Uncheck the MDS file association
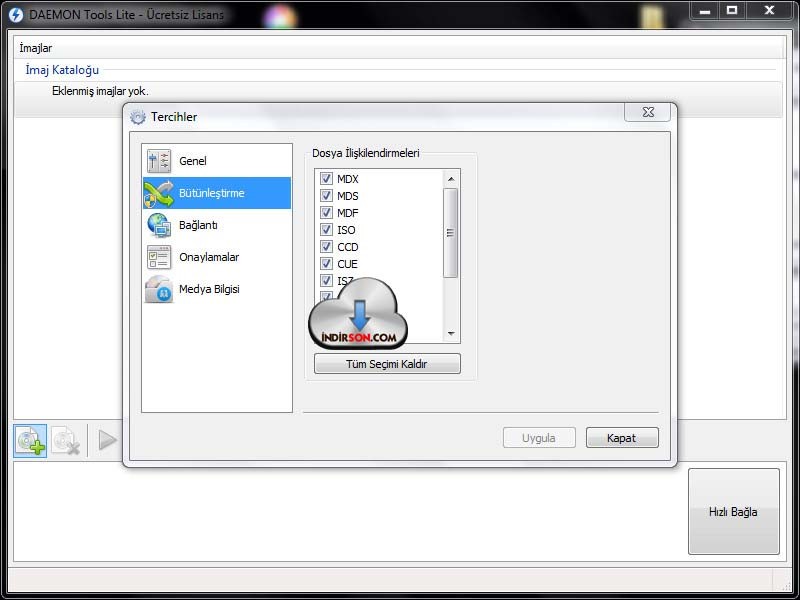Viewport: 800px width, 600px height. pos(327,195)
